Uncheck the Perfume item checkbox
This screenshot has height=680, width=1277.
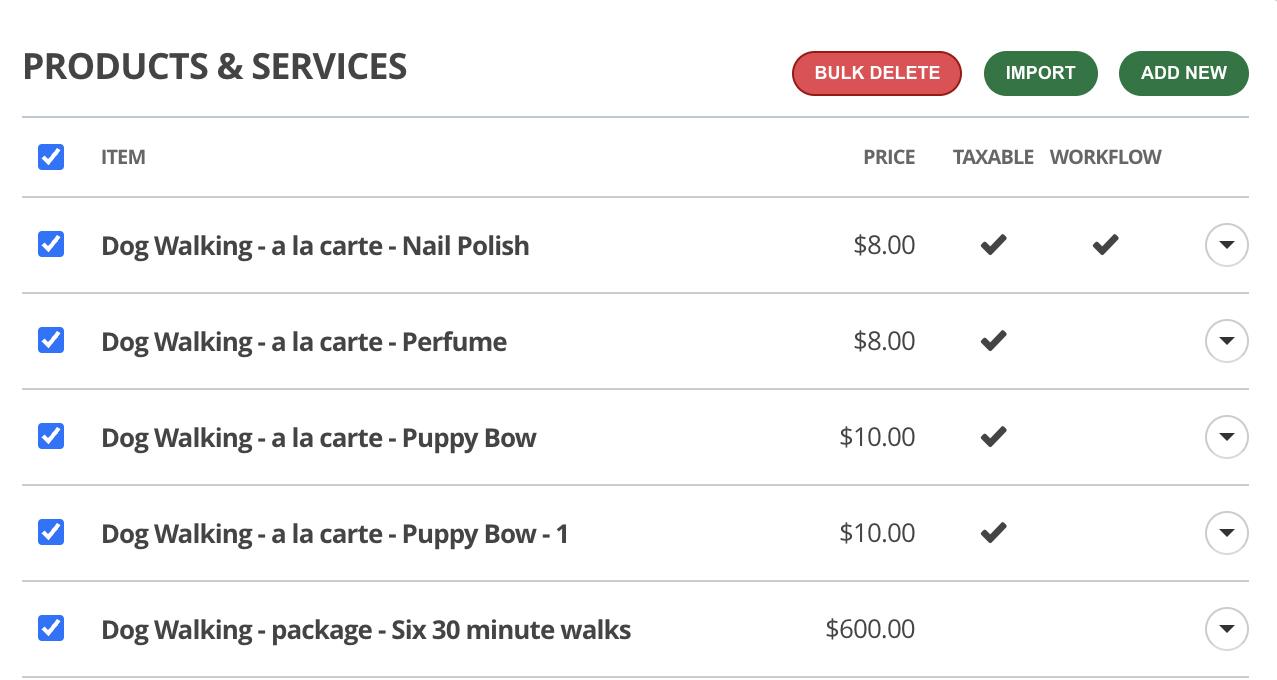[51, 341]
